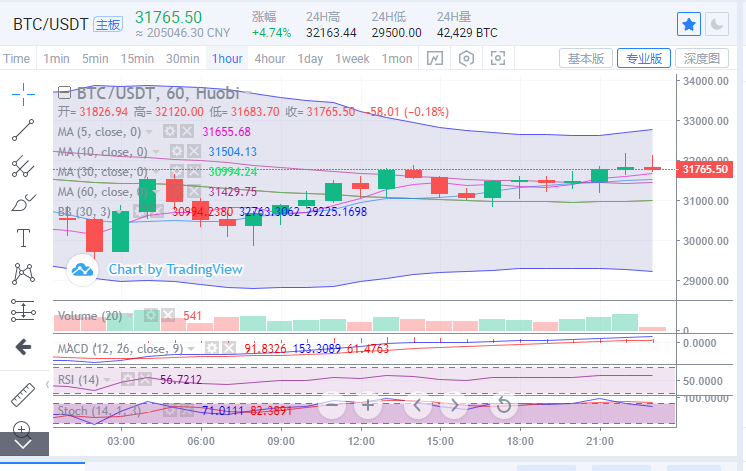The width and height of the screenshot is (746, 471).
Task: Select the crosshair cursor tool
Action: (x=23, y=94)
